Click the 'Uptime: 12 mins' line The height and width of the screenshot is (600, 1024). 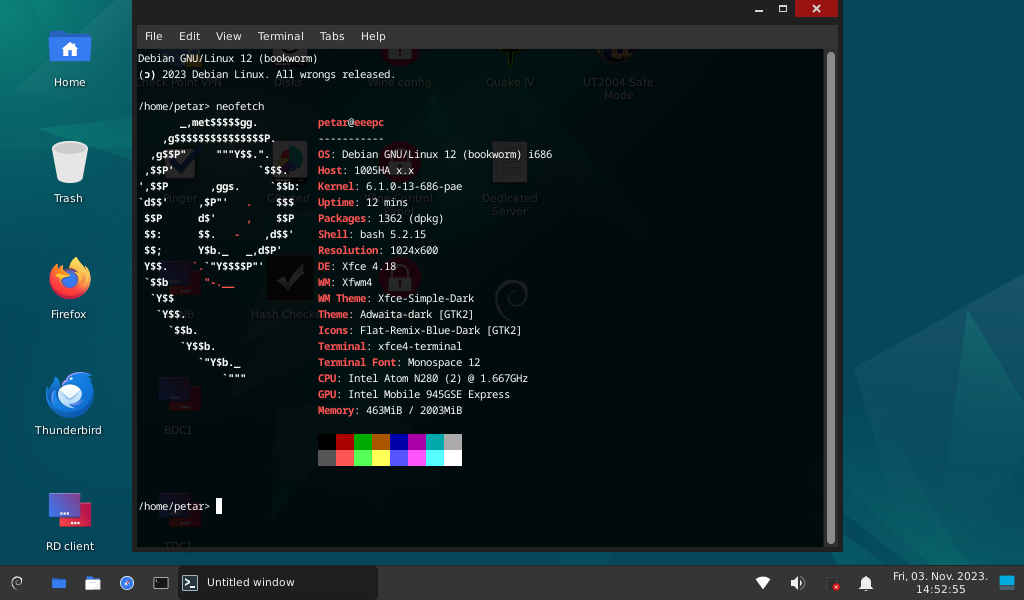[x=362, y=202]
